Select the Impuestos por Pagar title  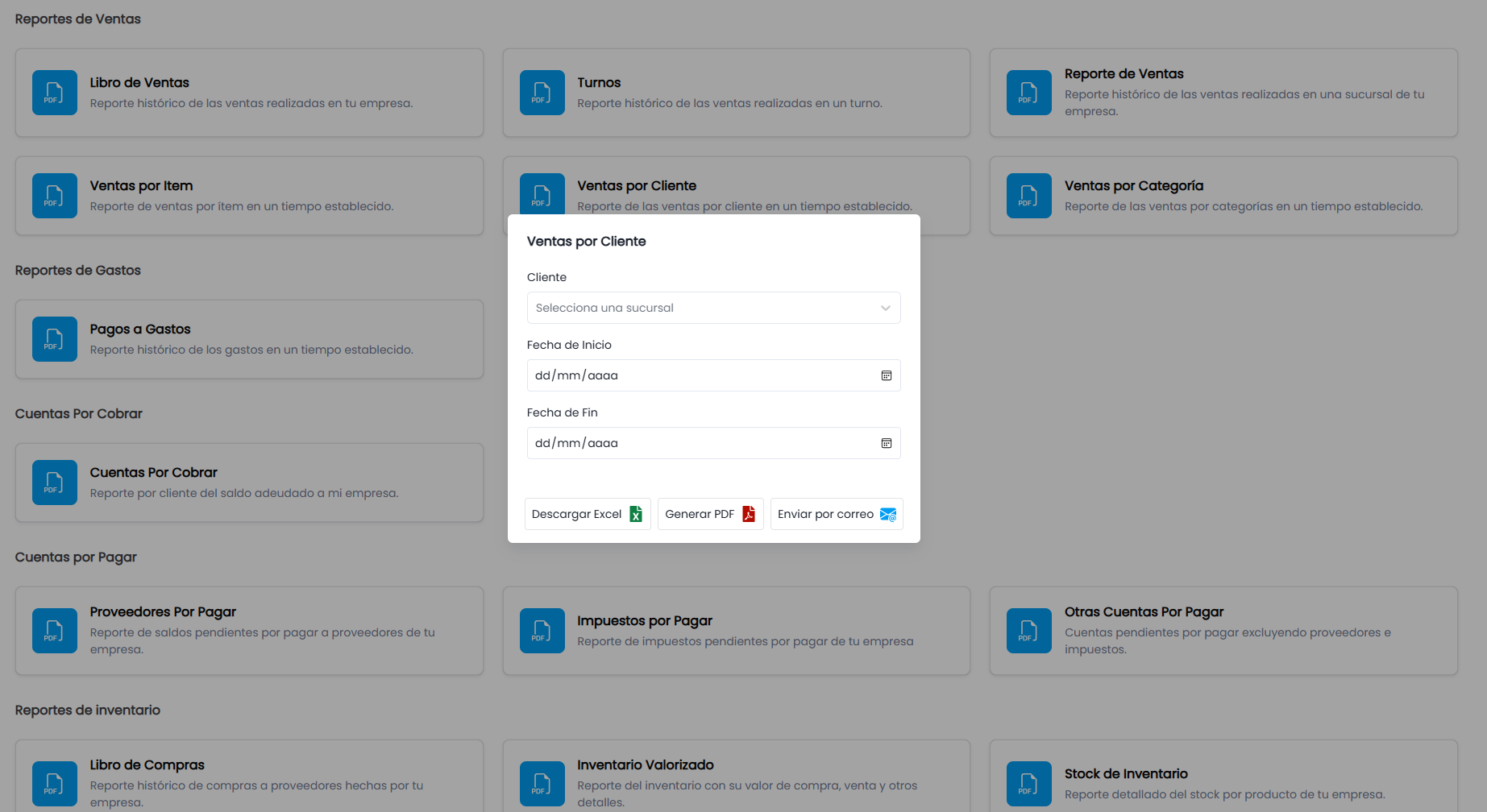(x=645, y=621)
